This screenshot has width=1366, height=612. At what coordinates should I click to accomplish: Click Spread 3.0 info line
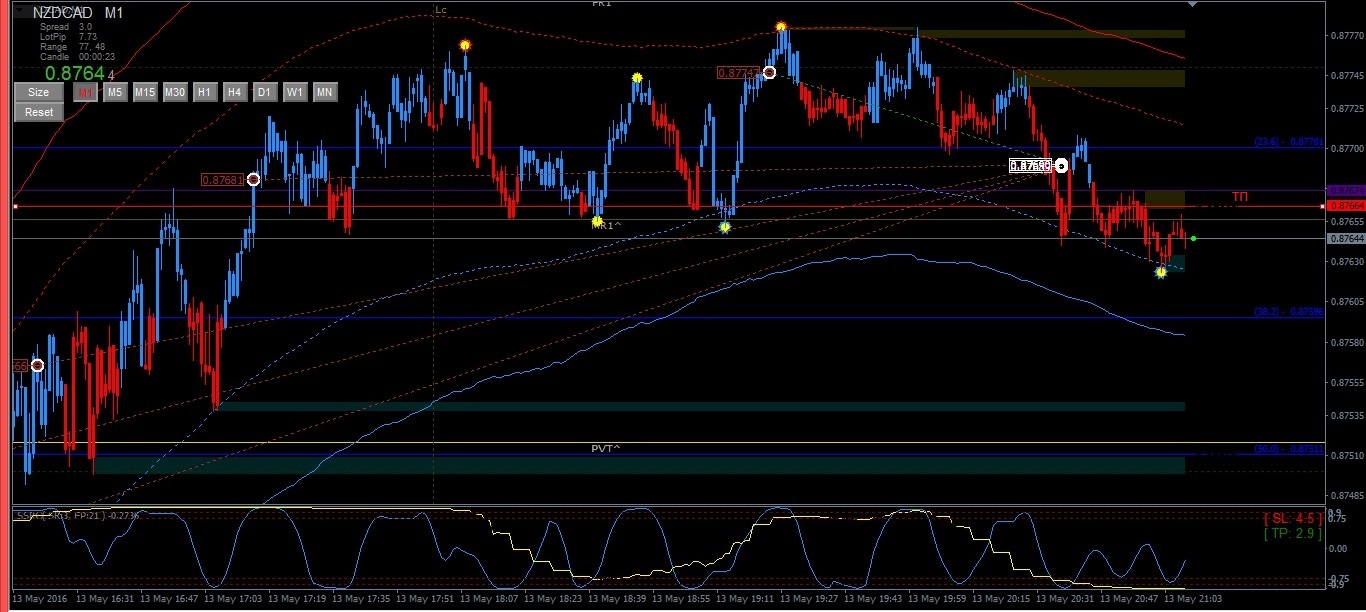tap(66, 27)
